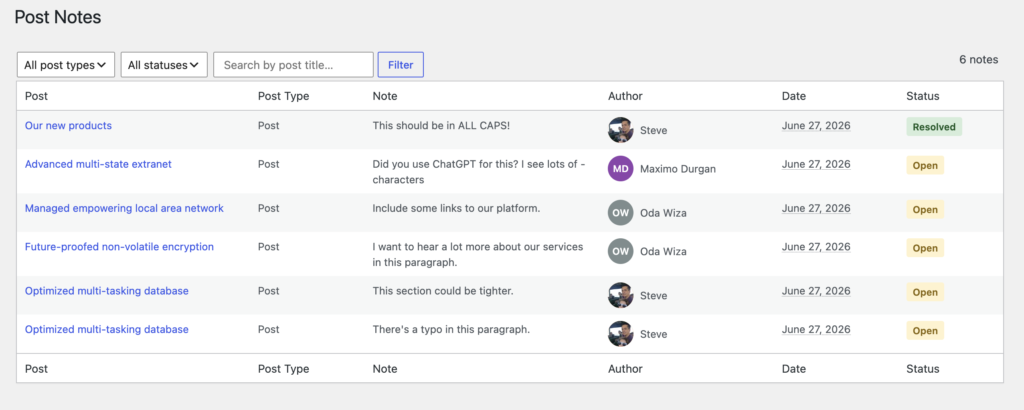Open the All statuses dropdown
1024x410 pixels.
point(164,65)
